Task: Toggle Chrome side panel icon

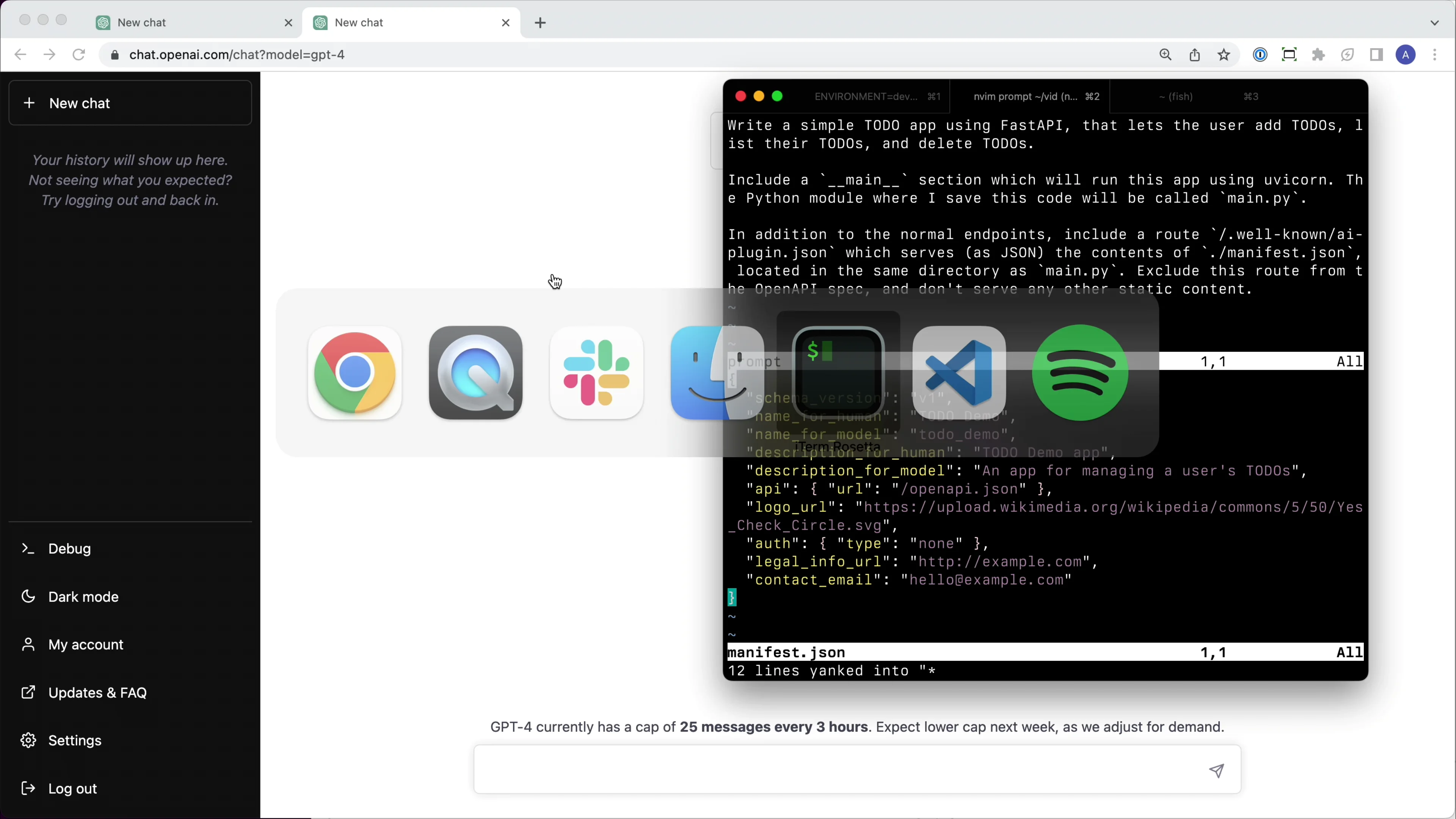Action: [x=1376, y=55]
